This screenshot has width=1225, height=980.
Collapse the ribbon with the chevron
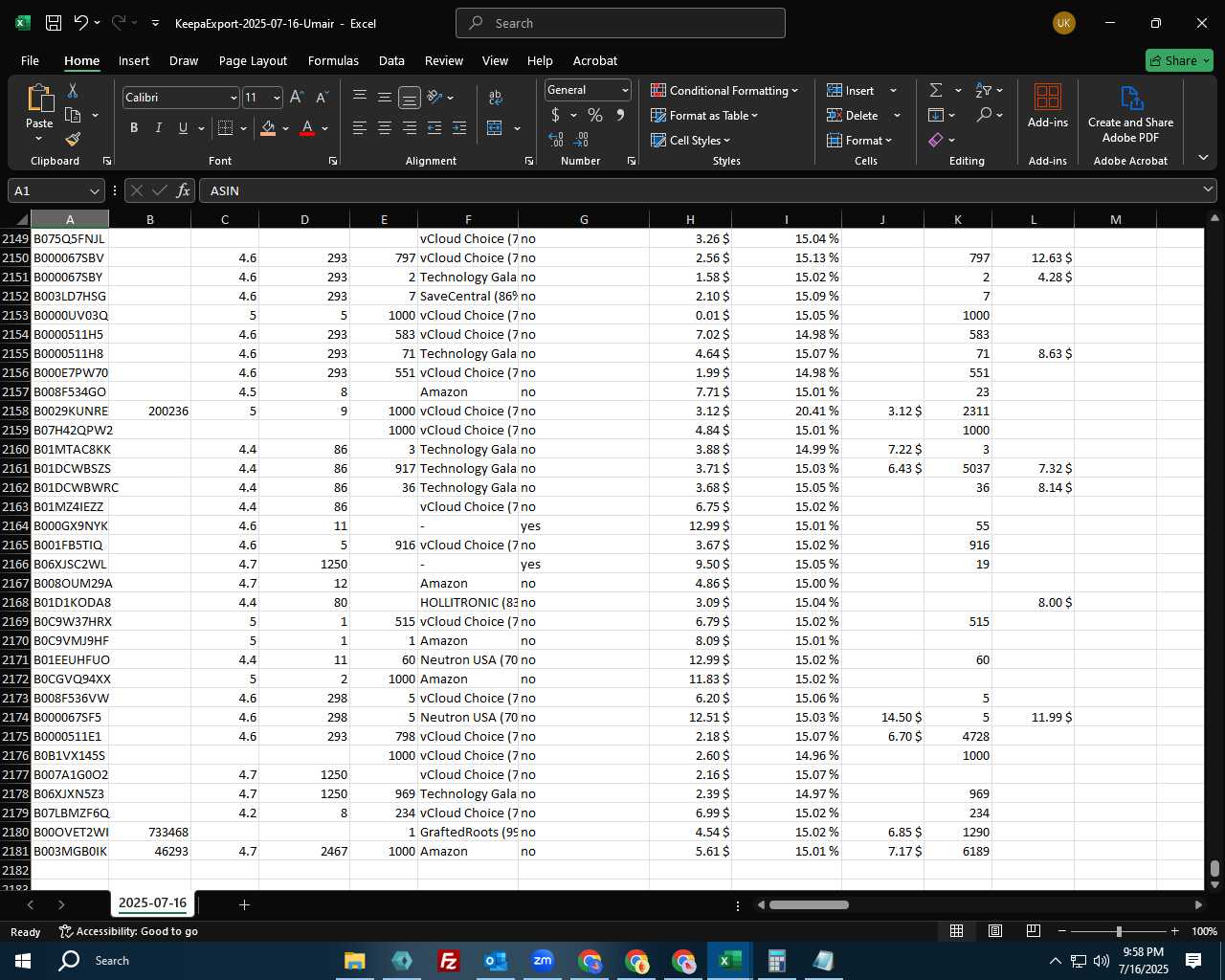(x=1203, y=158)
